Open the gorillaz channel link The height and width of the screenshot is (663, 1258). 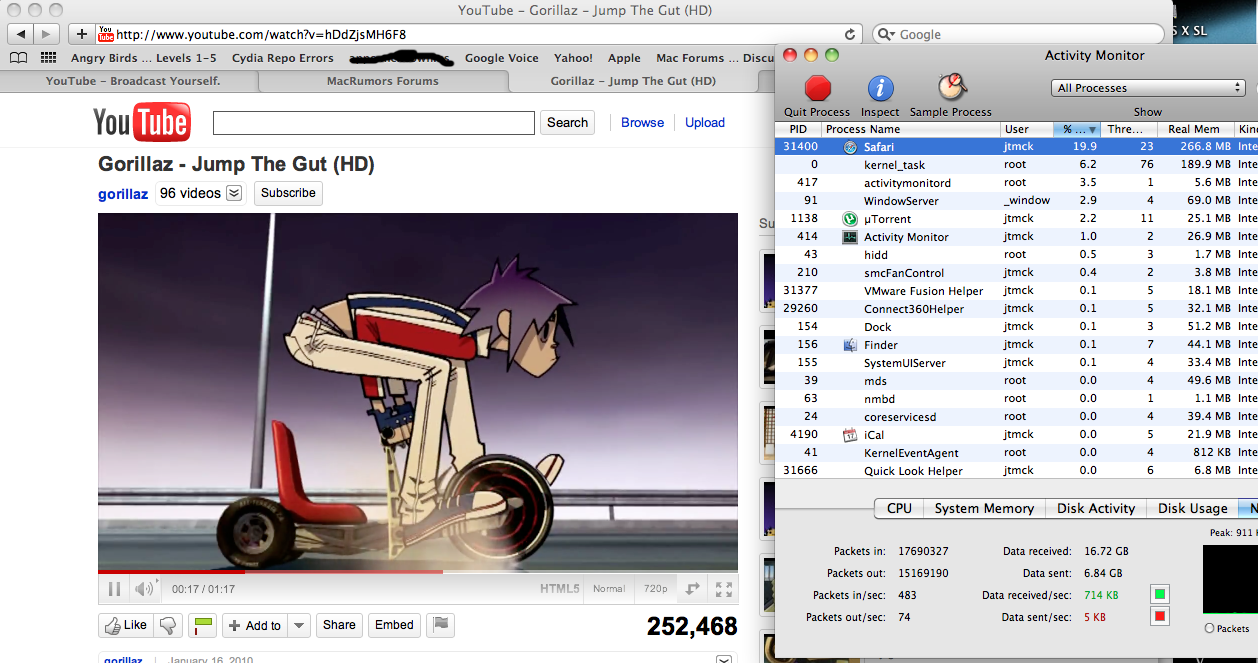(123, 194)
